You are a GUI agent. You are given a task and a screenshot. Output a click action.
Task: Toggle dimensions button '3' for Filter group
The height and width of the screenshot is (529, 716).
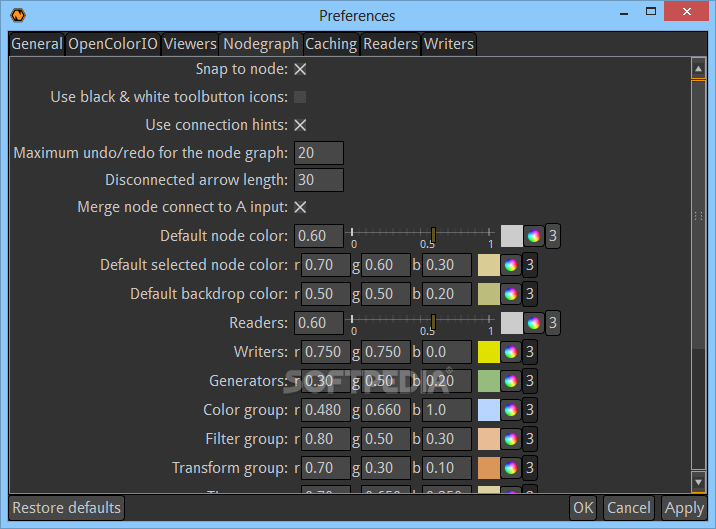(x=530, y=439)
